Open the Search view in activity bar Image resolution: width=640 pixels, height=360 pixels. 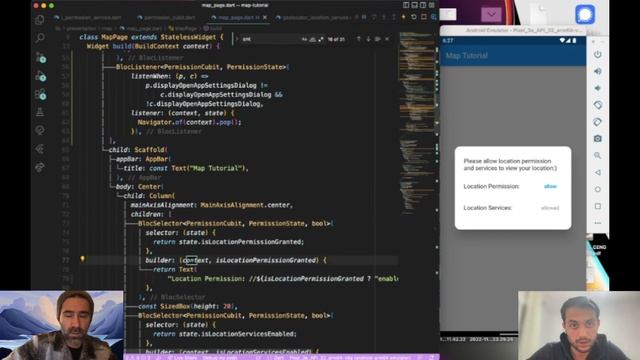click(40, 38)
